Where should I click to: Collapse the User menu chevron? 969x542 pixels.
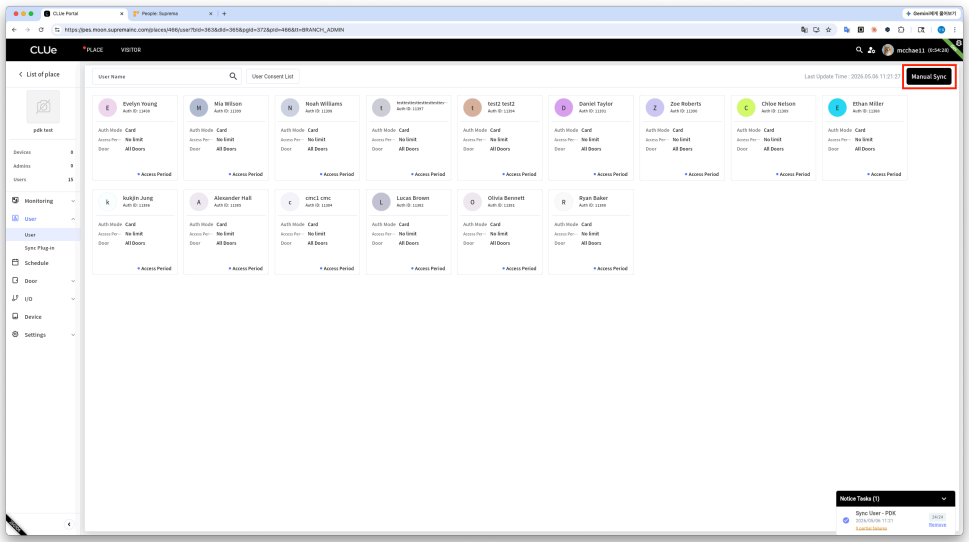73,219
